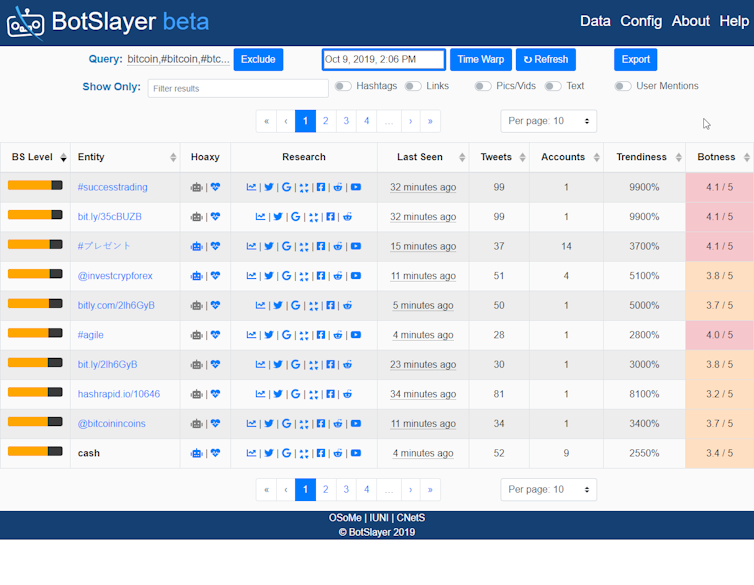Image resolution: width=754 pixels, height=585 pixels.
Task: Sort by BS Level column arrow
Action: (x=64, y=158)
